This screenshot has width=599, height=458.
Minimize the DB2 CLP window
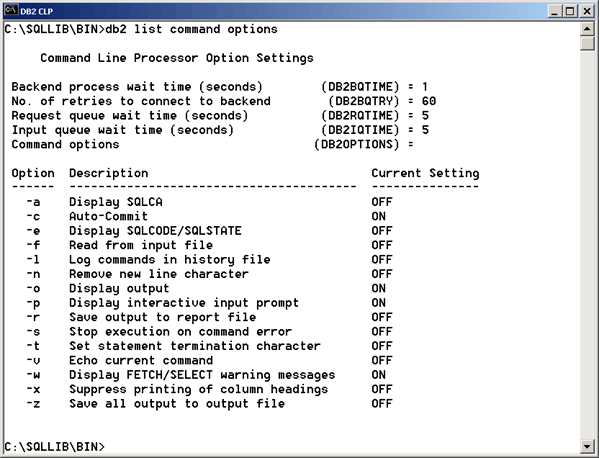[x=555, y=11]
